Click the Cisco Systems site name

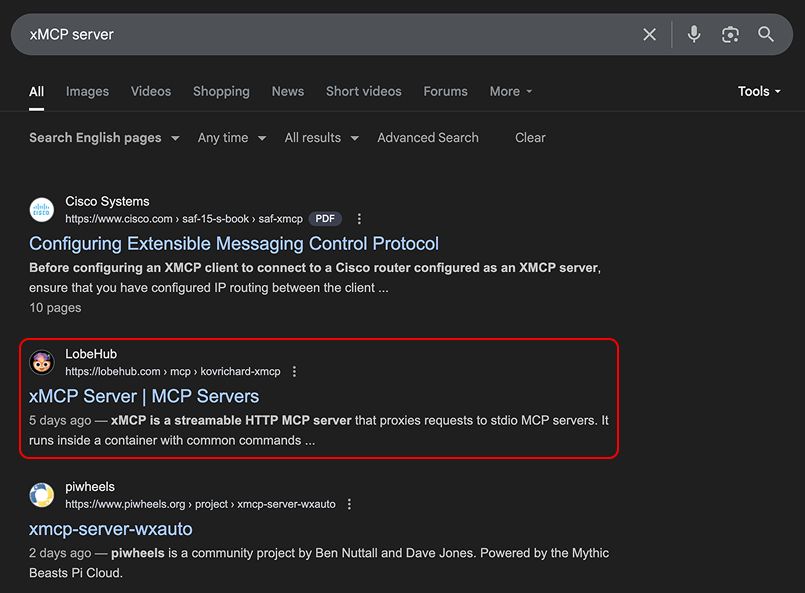(107, 201)
